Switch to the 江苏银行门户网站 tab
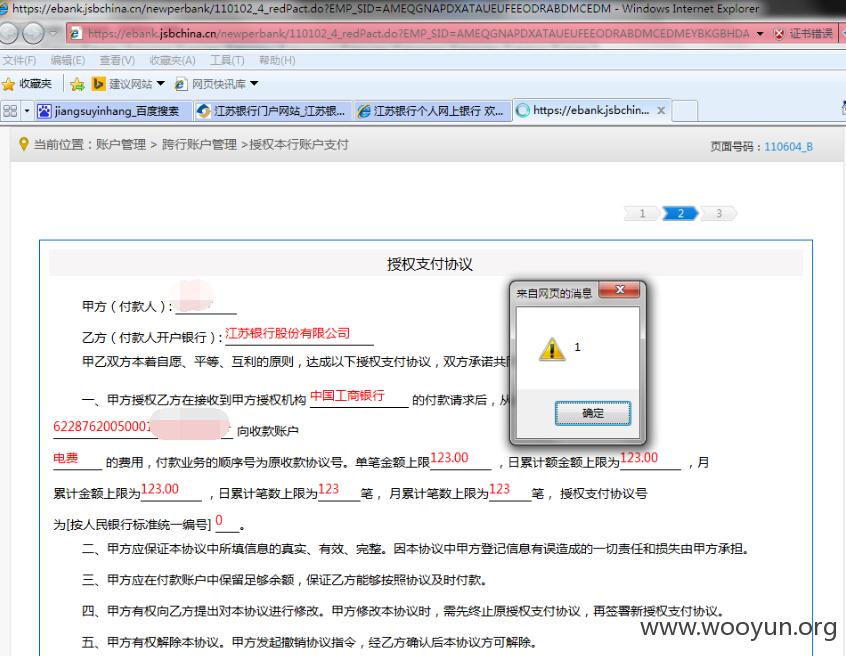Screen dimensions: 846x656 pos(274,111)
